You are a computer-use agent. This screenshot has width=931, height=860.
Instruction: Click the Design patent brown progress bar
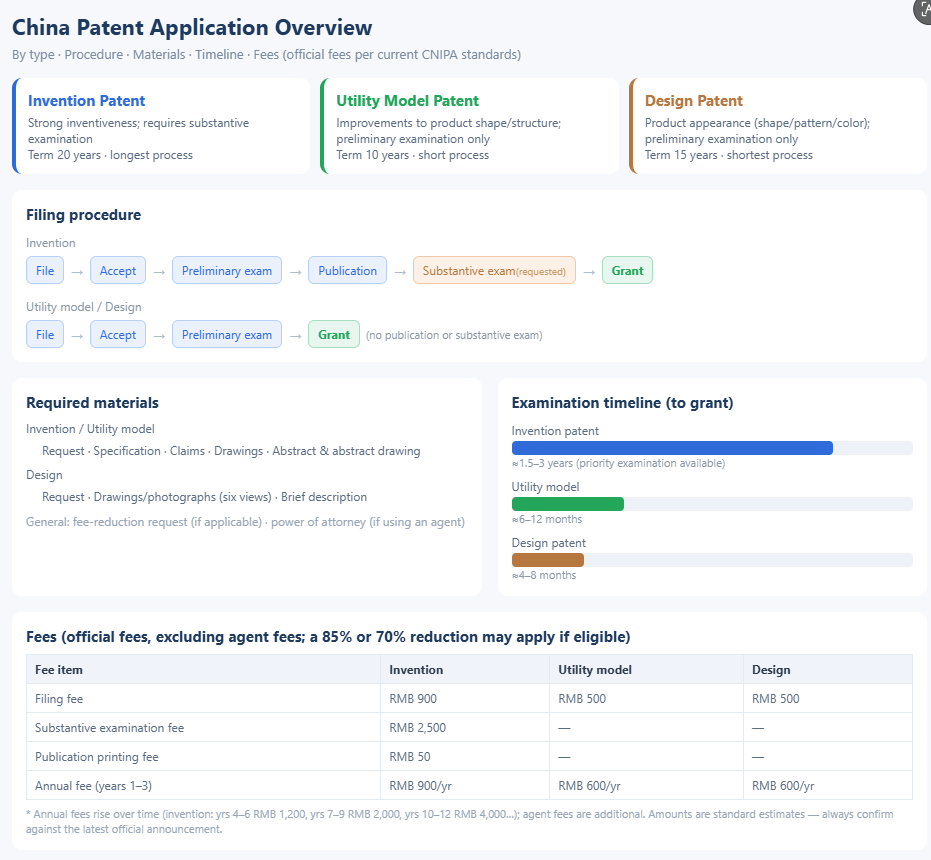tap(547, 559)
